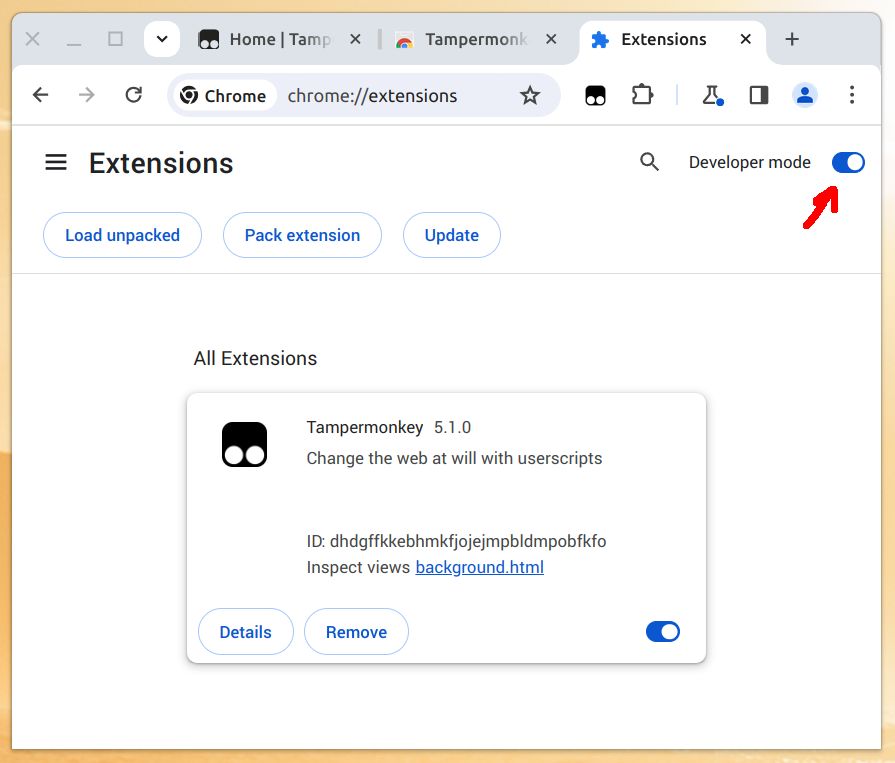Switch to Home | Tampermonkey tab
This screenshot has height=763, width=895.
point(279,39)
